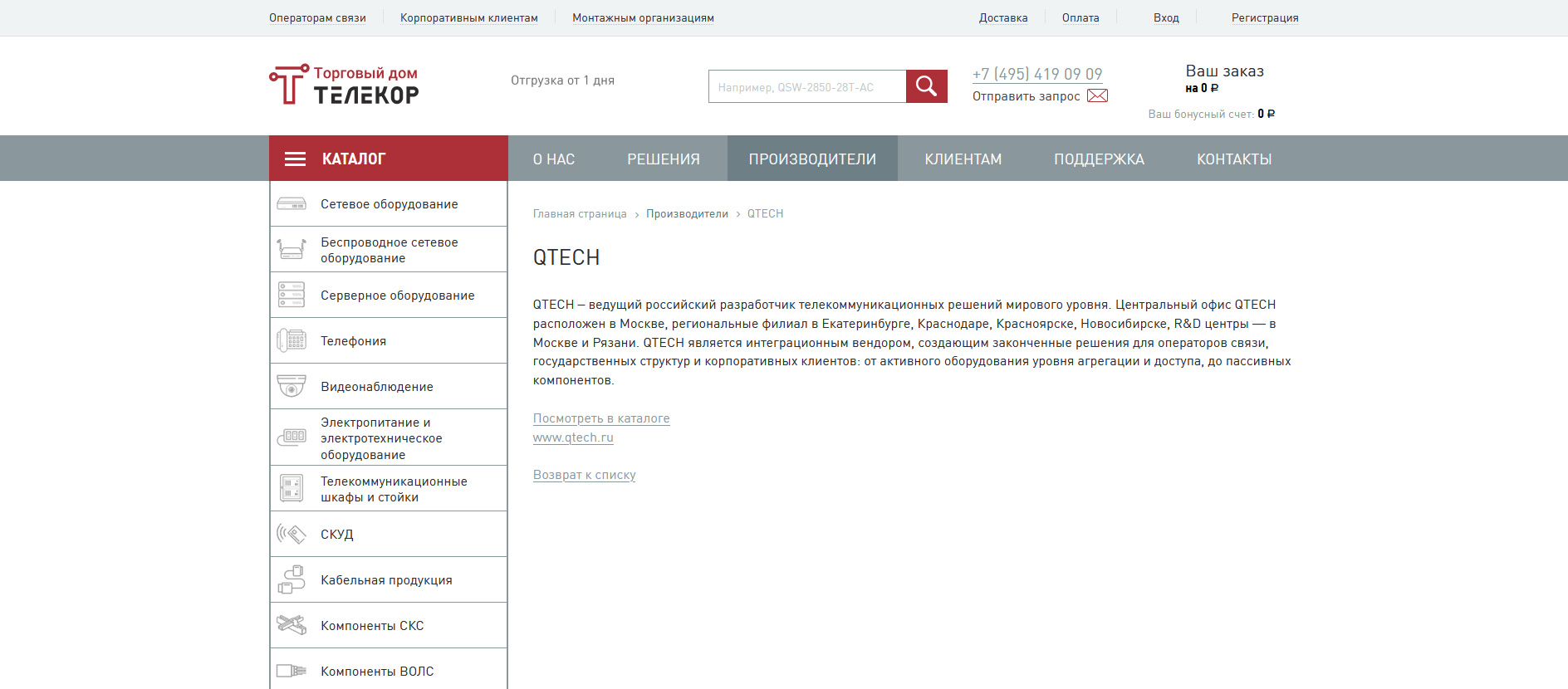The width and height of the screenshot is (1568, 689).
Task: Click the hamburger icon beside КАТАЛОГ
Action: pos(295,159)
